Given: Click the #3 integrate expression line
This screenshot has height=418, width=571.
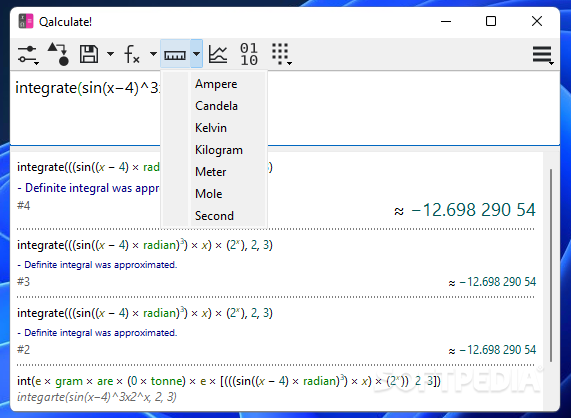Looking at the screenshot, I should click(x=145, y=245).
